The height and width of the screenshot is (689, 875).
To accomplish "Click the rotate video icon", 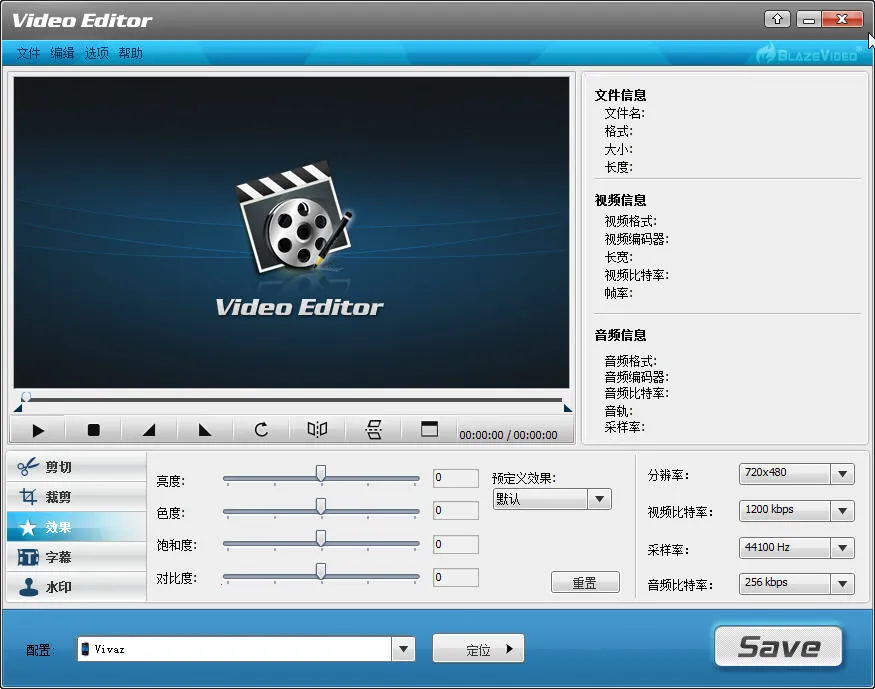I will click(x=261, y=430).
